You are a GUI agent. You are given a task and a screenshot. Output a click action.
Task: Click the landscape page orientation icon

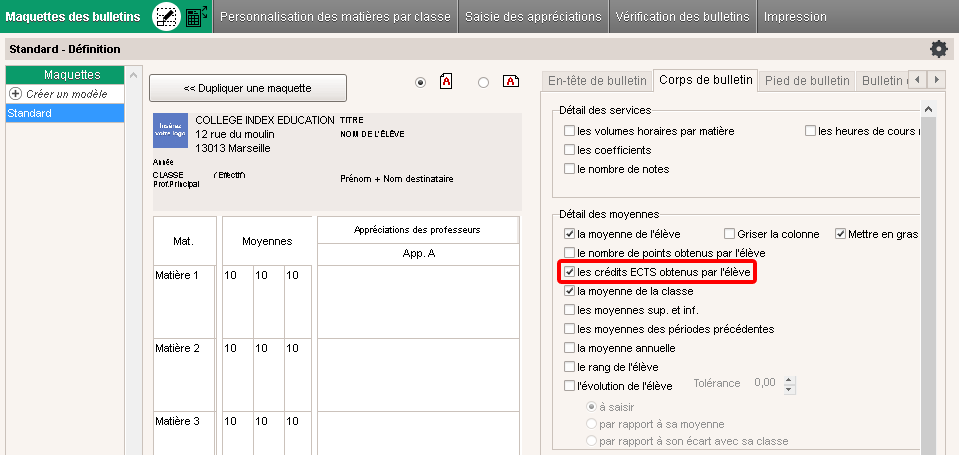(511, 81)
